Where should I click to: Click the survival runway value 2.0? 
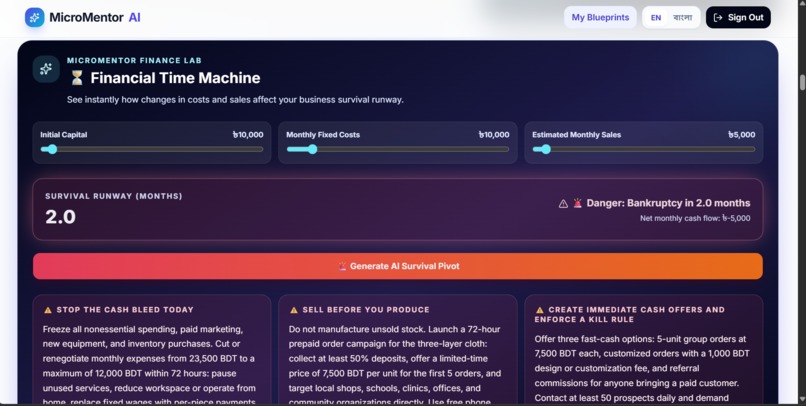coord(60,217)
